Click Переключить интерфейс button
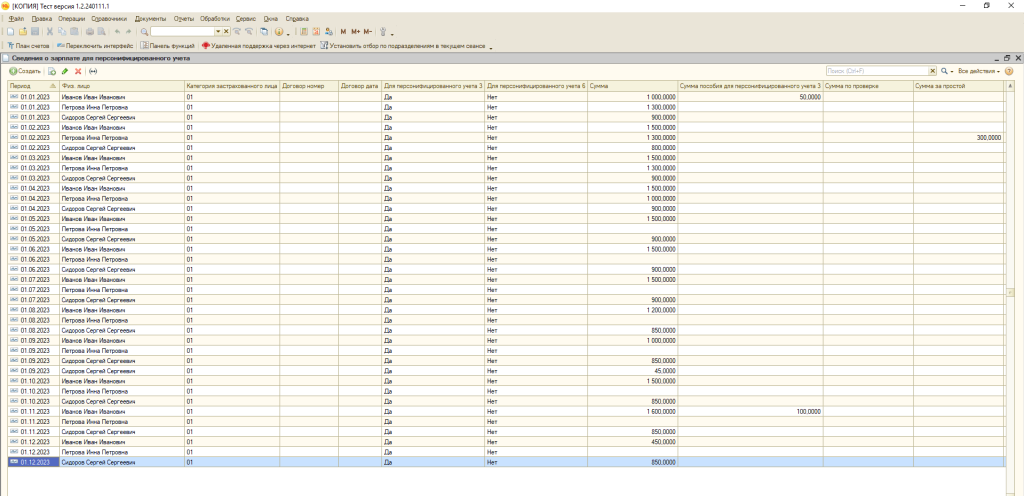This screenshot has width=1024, height=496. [x=95, y=46]
